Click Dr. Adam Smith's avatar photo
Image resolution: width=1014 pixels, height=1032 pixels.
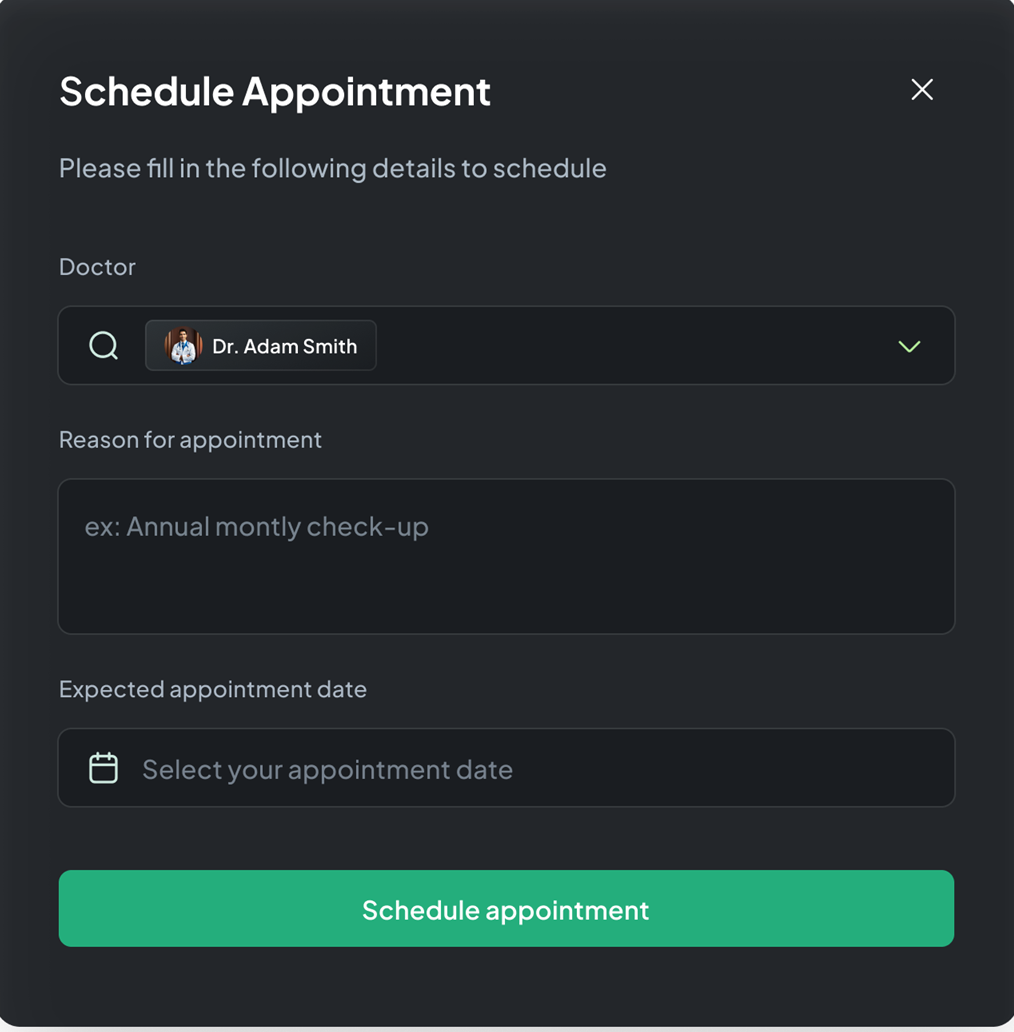183,346
